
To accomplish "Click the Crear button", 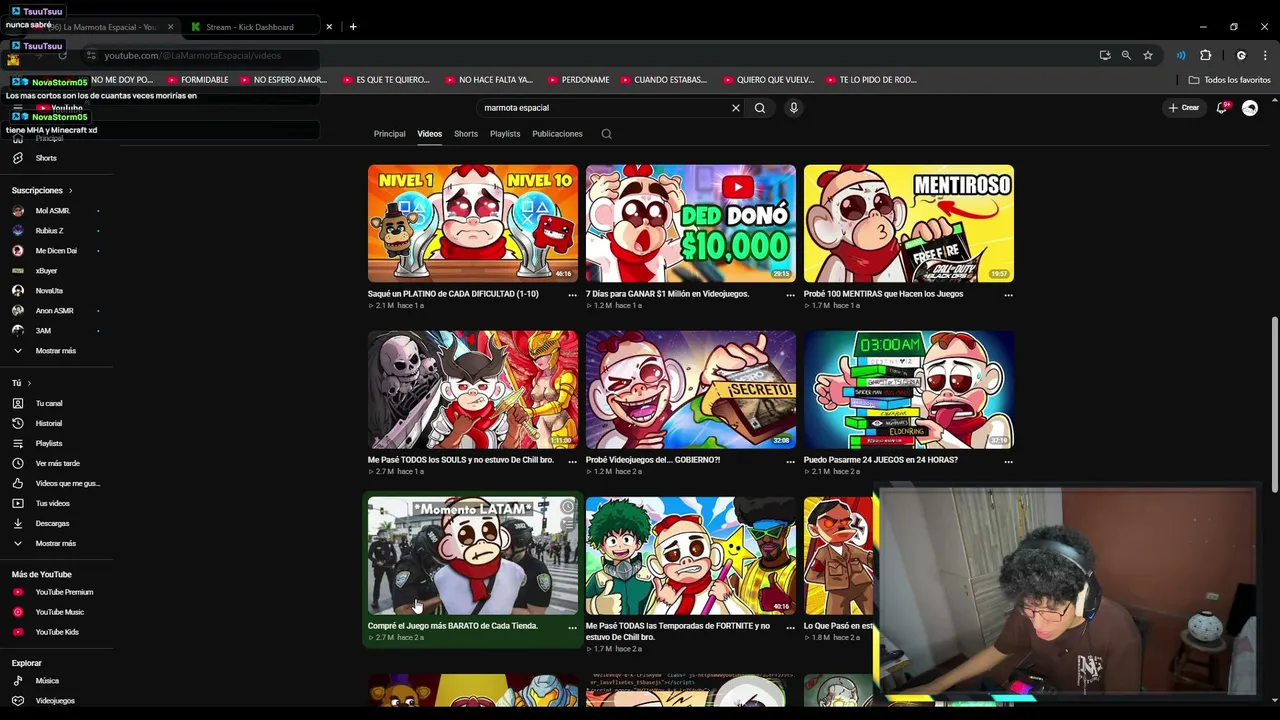I will coord(1184,108).
